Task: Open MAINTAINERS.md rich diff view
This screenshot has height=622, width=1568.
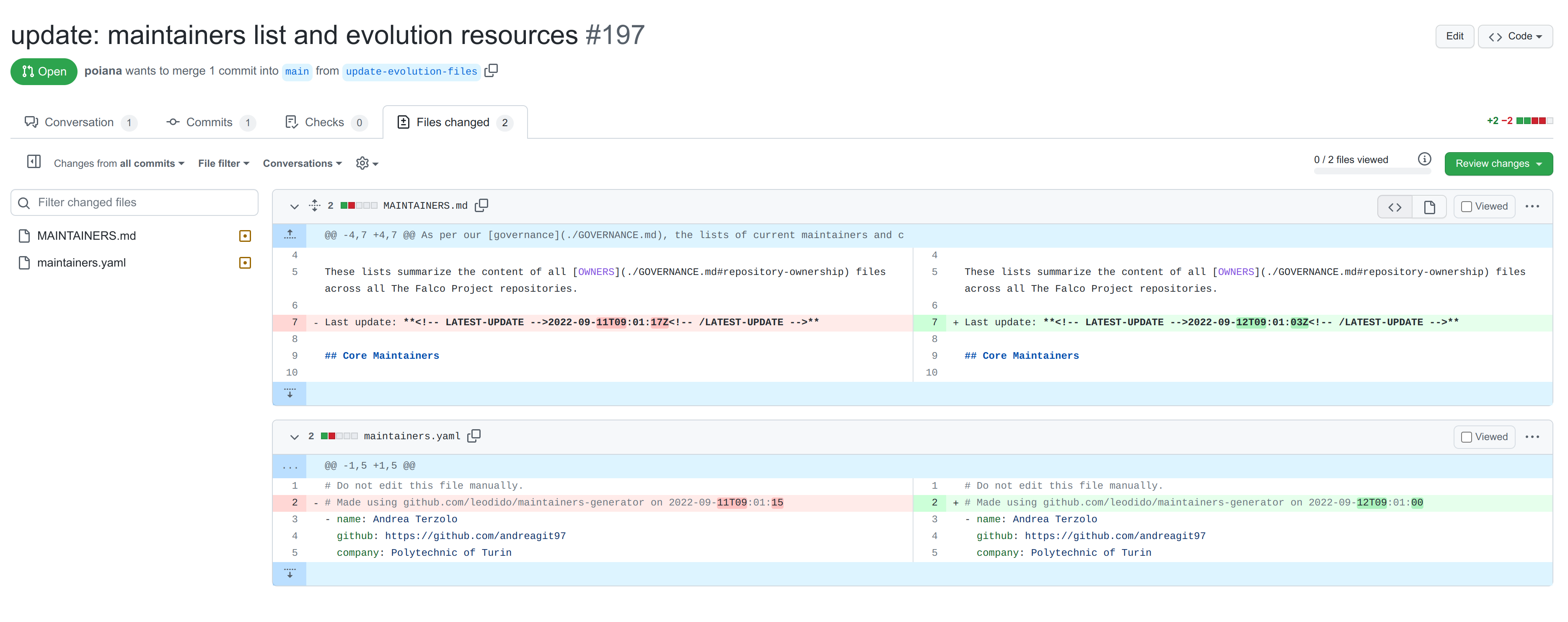Action: coord(1429,206)
